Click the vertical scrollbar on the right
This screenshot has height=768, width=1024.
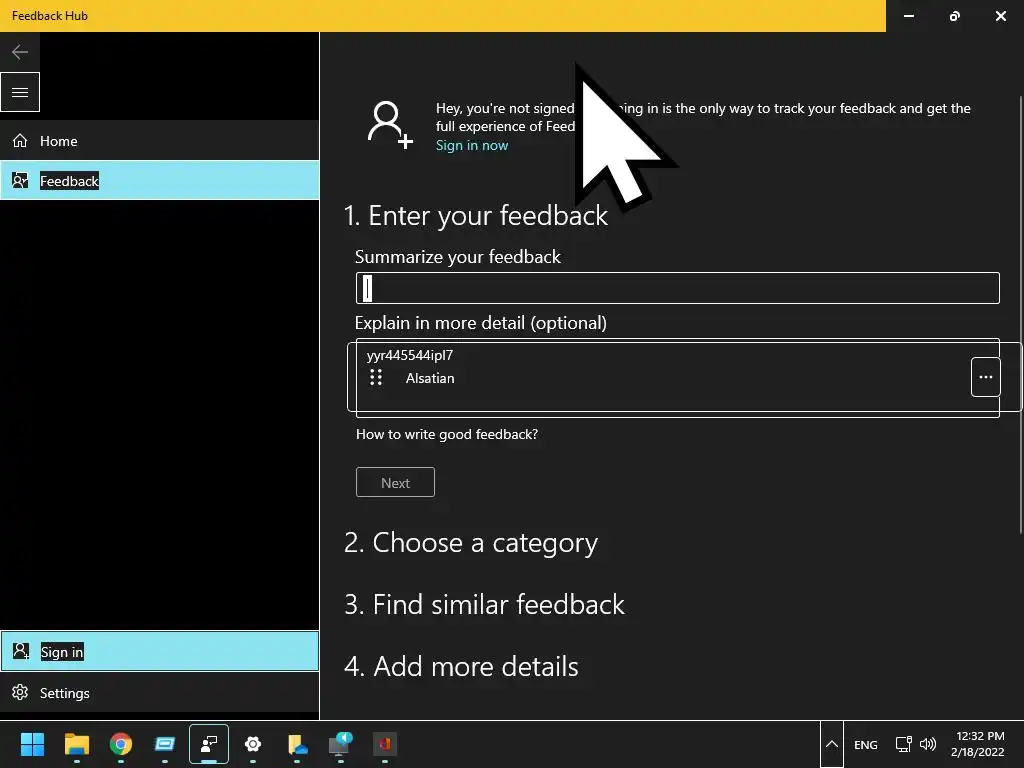1021,313
